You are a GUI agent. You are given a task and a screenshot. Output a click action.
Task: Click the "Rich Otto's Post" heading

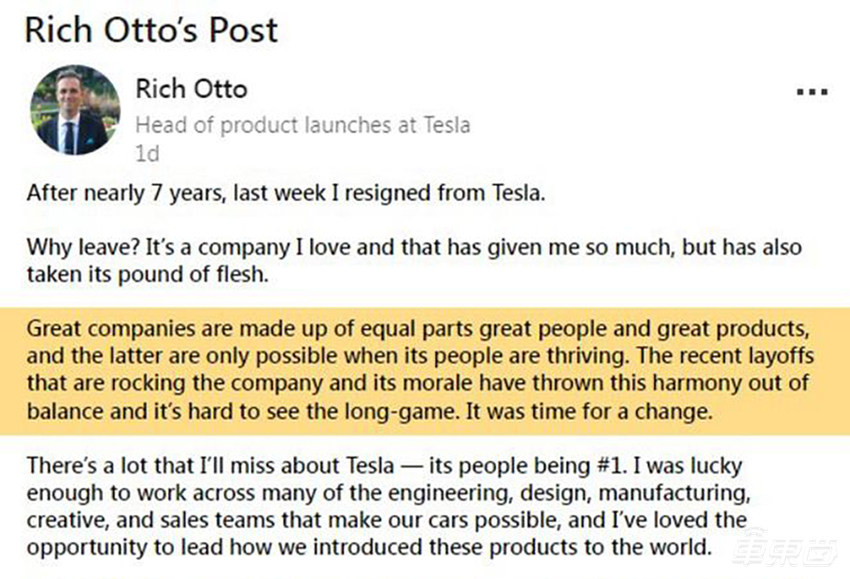point(151,30)
